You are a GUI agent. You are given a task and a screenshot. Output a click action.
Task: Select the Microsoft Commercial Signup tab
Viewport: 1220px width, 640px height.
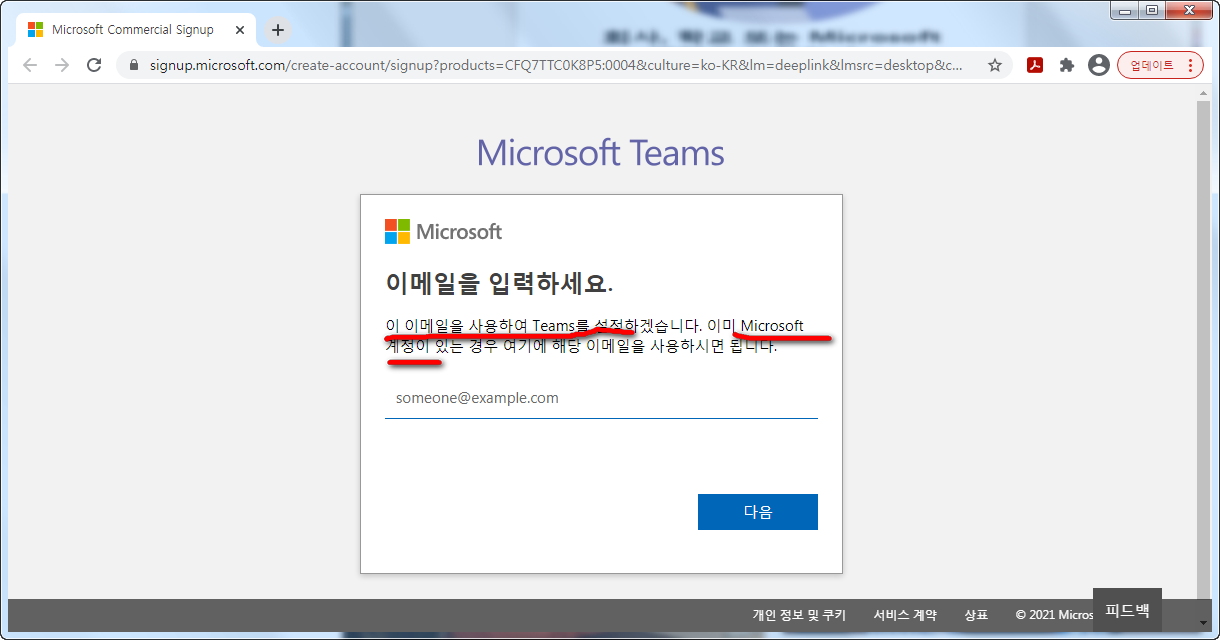click(134, 30)
